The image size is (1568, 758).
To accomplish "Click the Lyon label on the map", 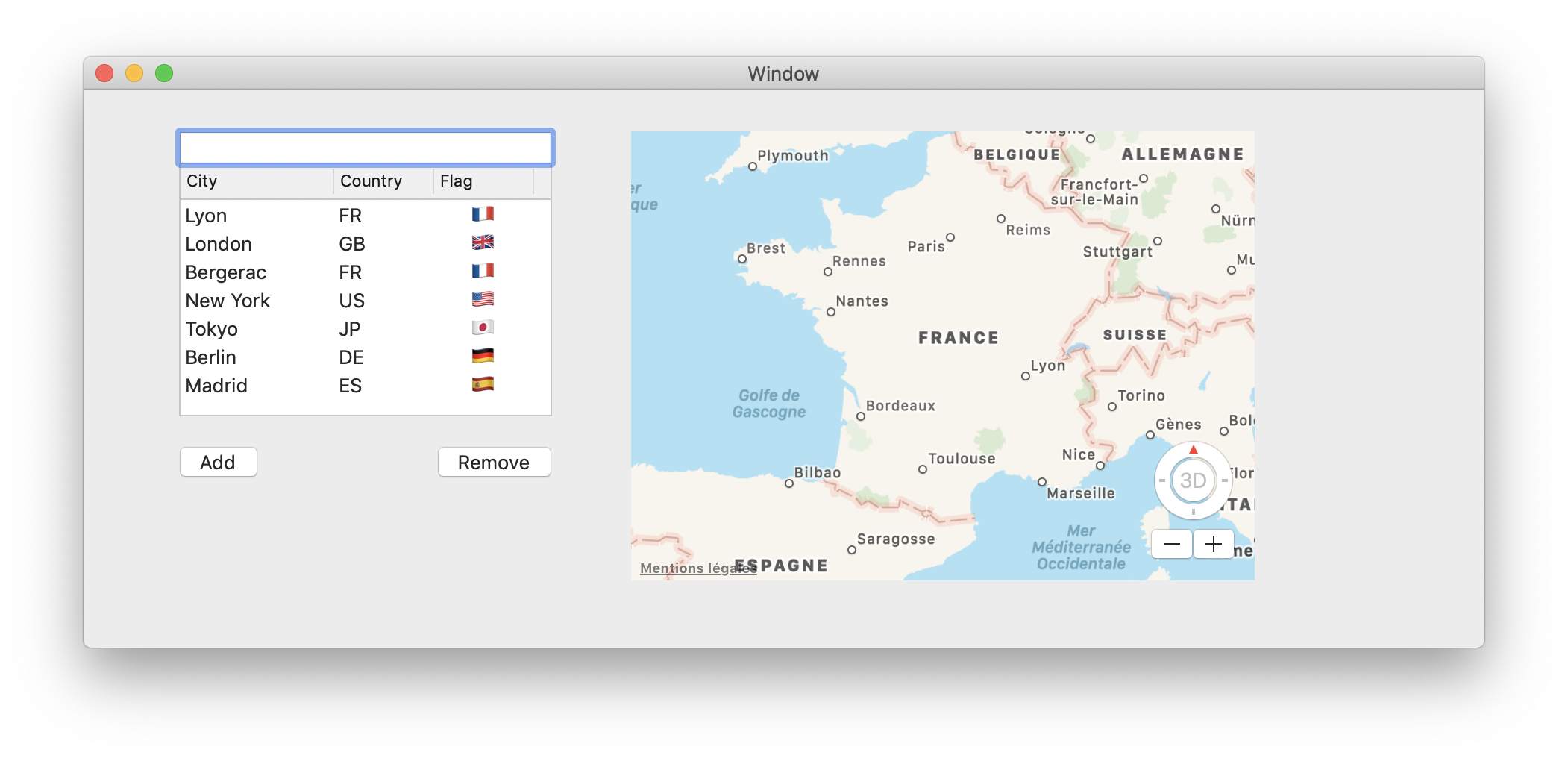I will (x=1048, y=366).
